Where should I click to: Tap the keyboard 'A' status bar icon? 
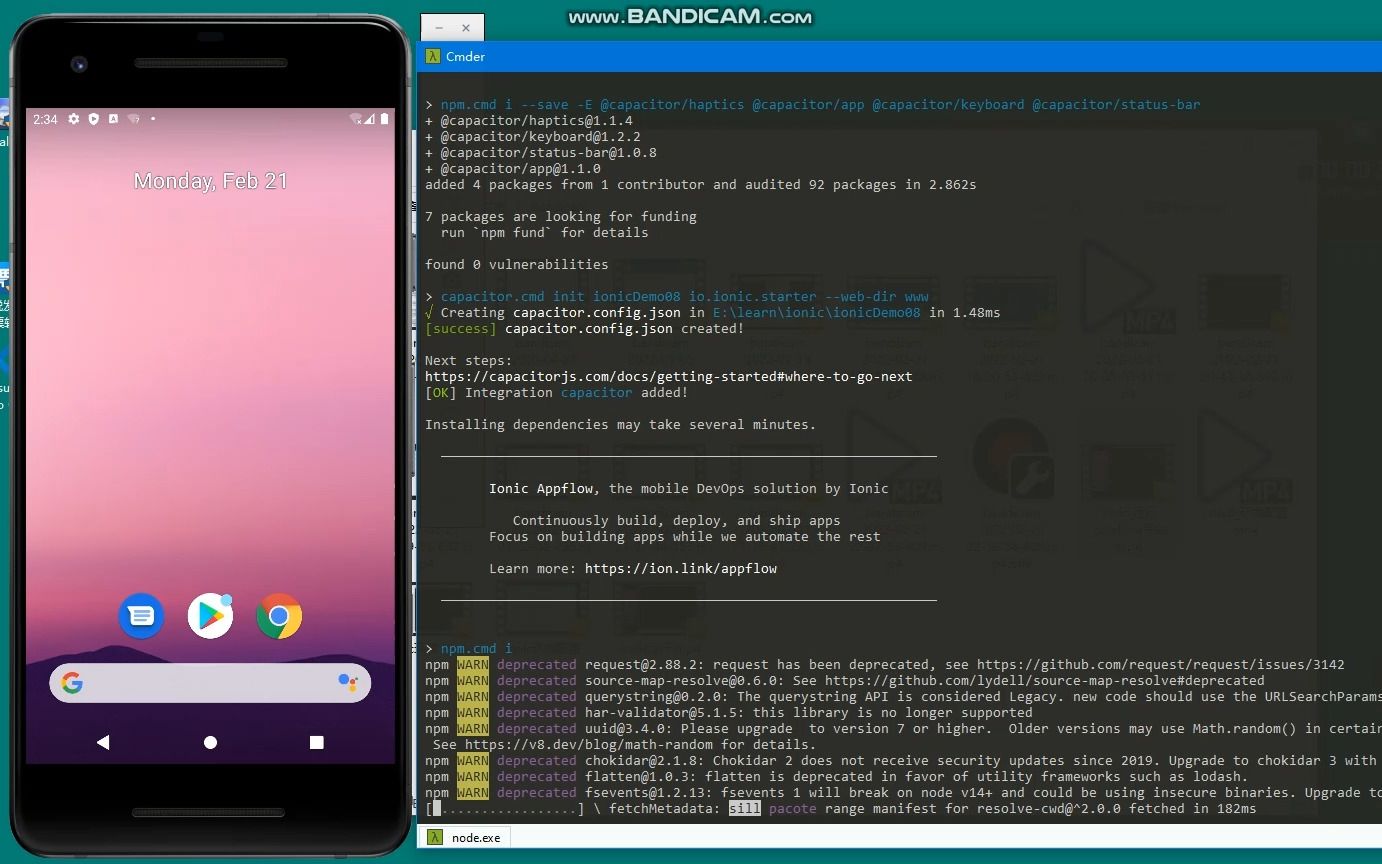click(113, 119)
